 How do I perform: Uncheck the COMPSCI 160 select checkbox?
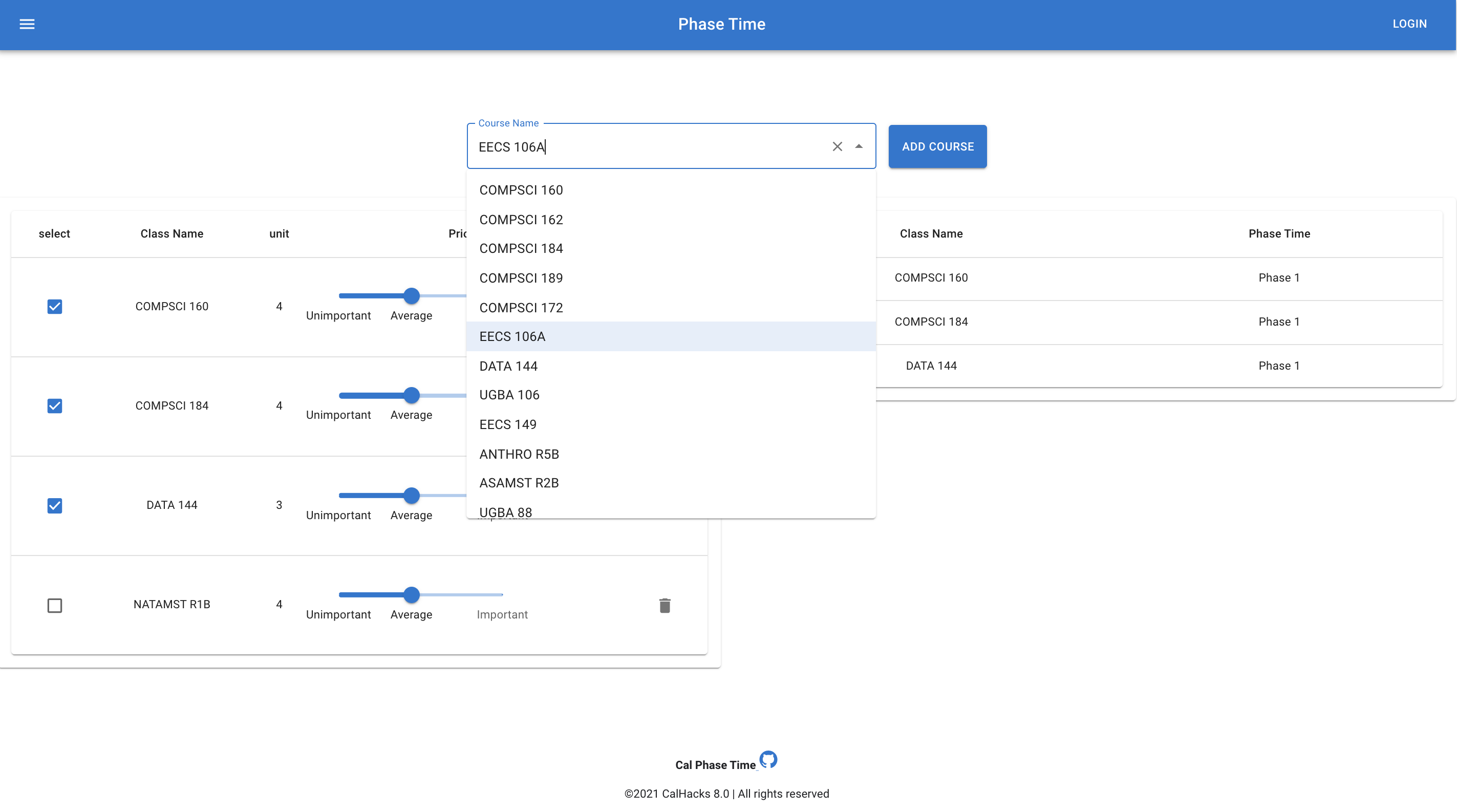pyautogui.click(x=54, y=307)
